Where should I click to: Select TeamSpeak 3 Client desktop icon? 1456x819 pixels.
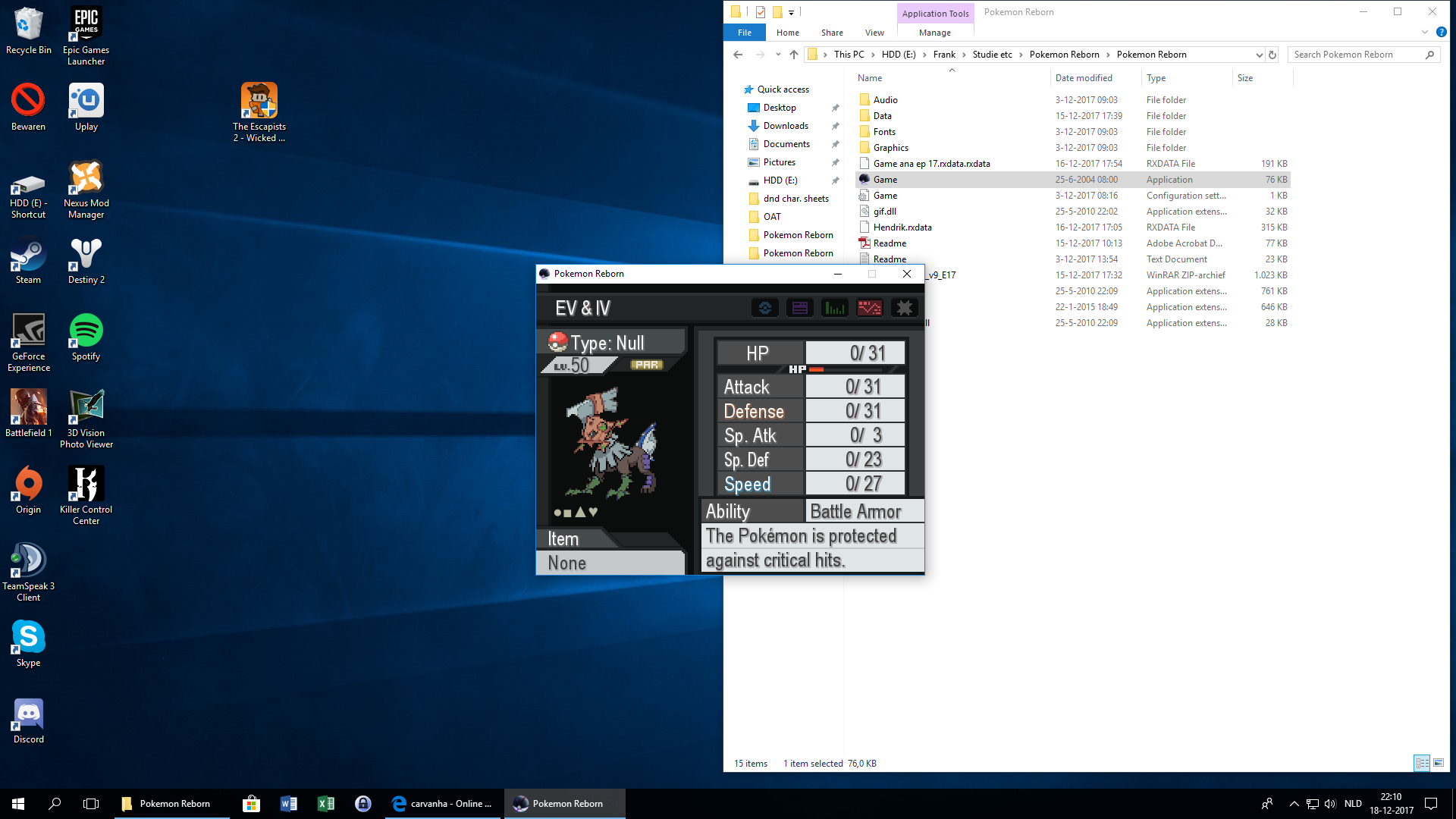point(29,572)
